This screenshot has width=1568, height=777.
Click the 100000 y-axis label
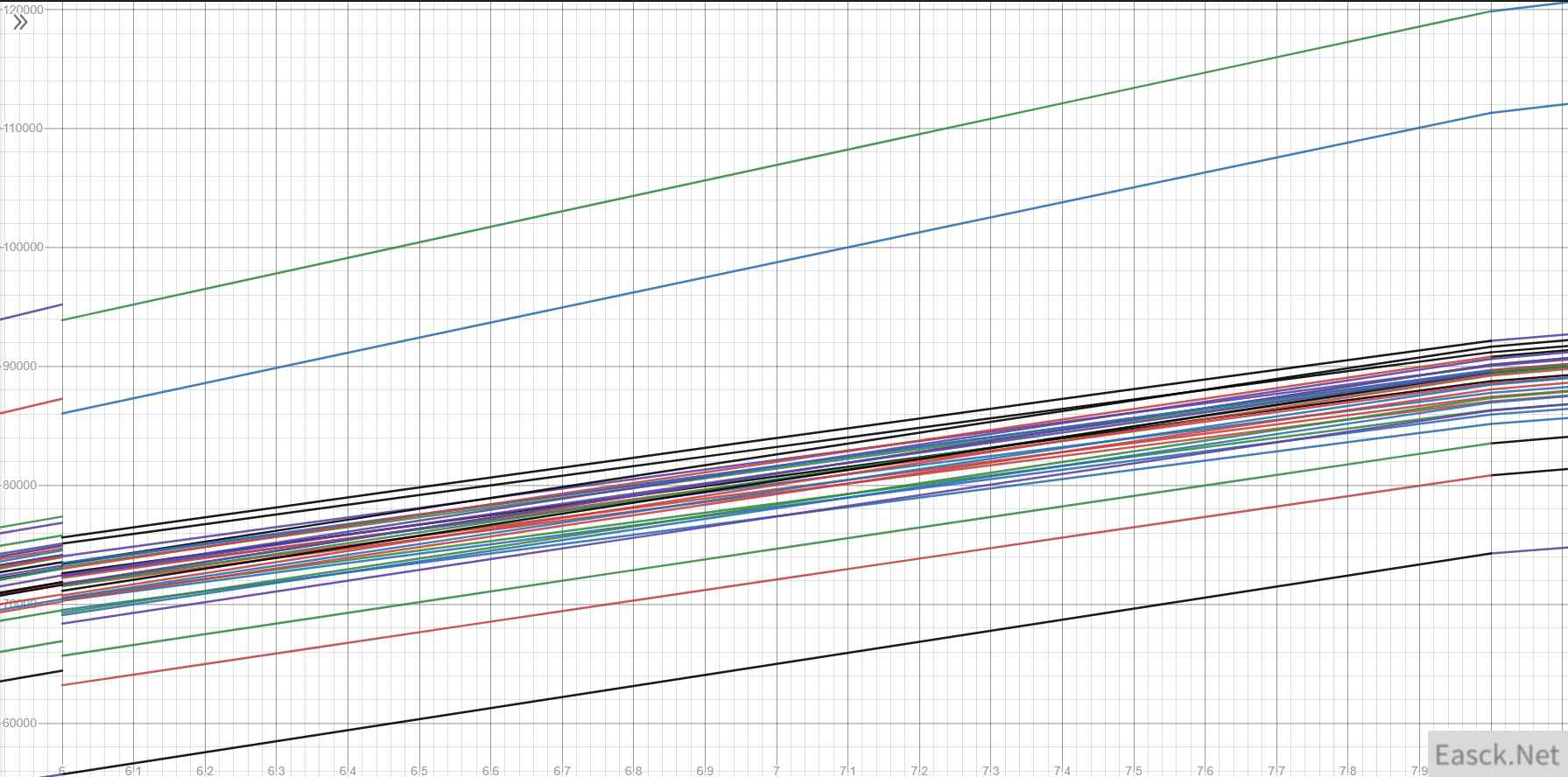point(24,248)
